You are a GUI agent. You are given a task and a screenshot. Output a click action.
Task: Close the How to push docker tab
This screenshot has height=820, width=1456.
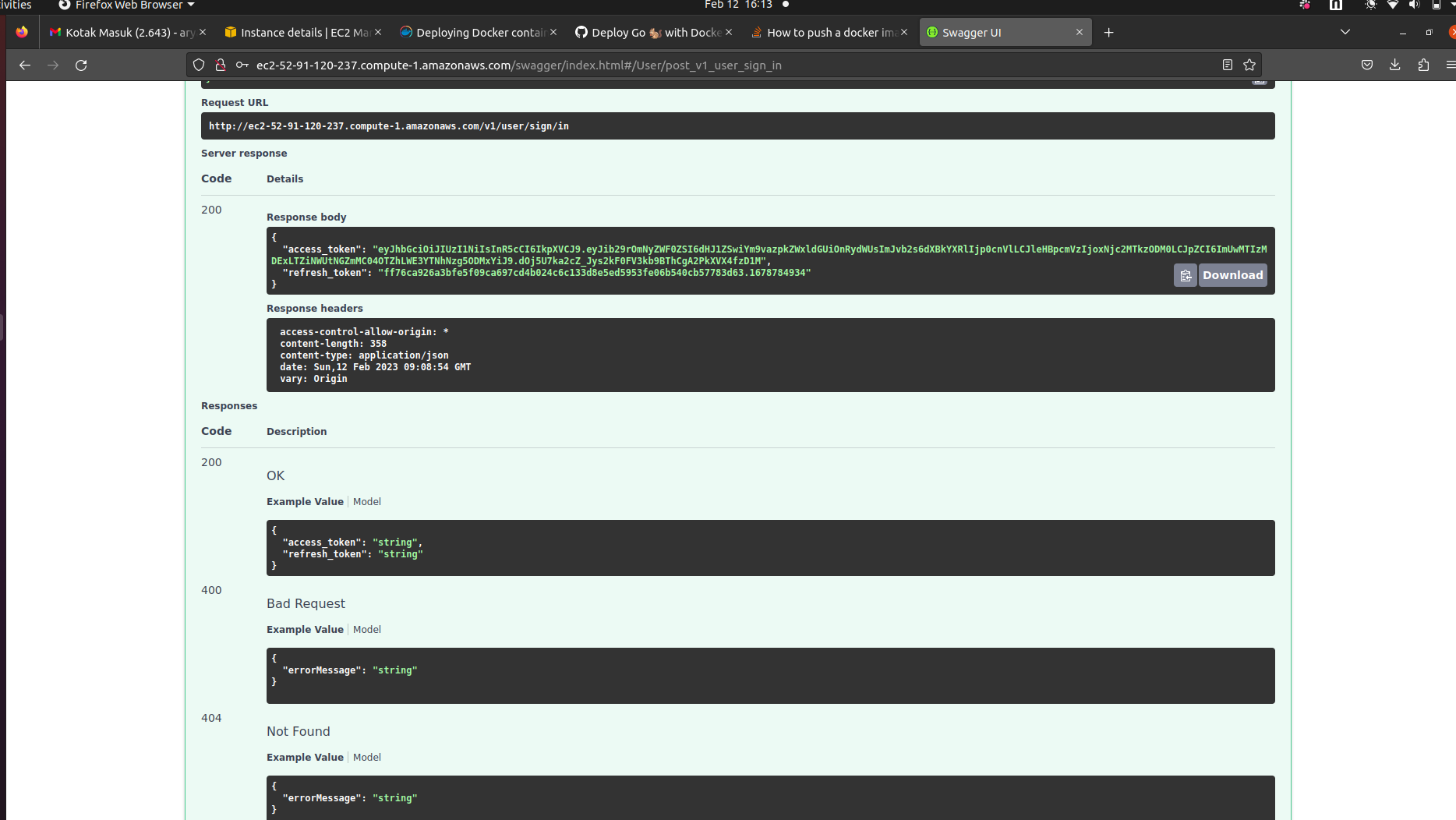tap(904, 33)
